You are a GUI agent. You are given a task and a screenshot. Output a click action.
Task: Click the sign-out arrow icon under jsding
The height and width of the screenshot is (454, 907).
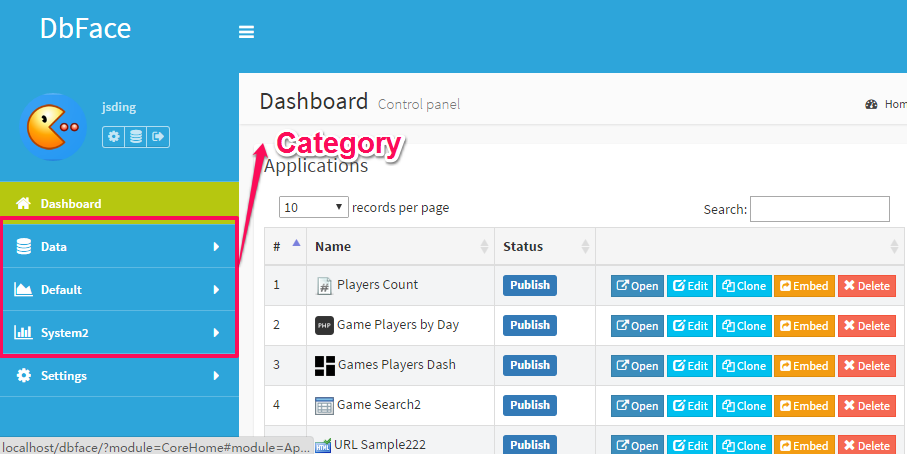pyautogui.click(x=158, y=137)
